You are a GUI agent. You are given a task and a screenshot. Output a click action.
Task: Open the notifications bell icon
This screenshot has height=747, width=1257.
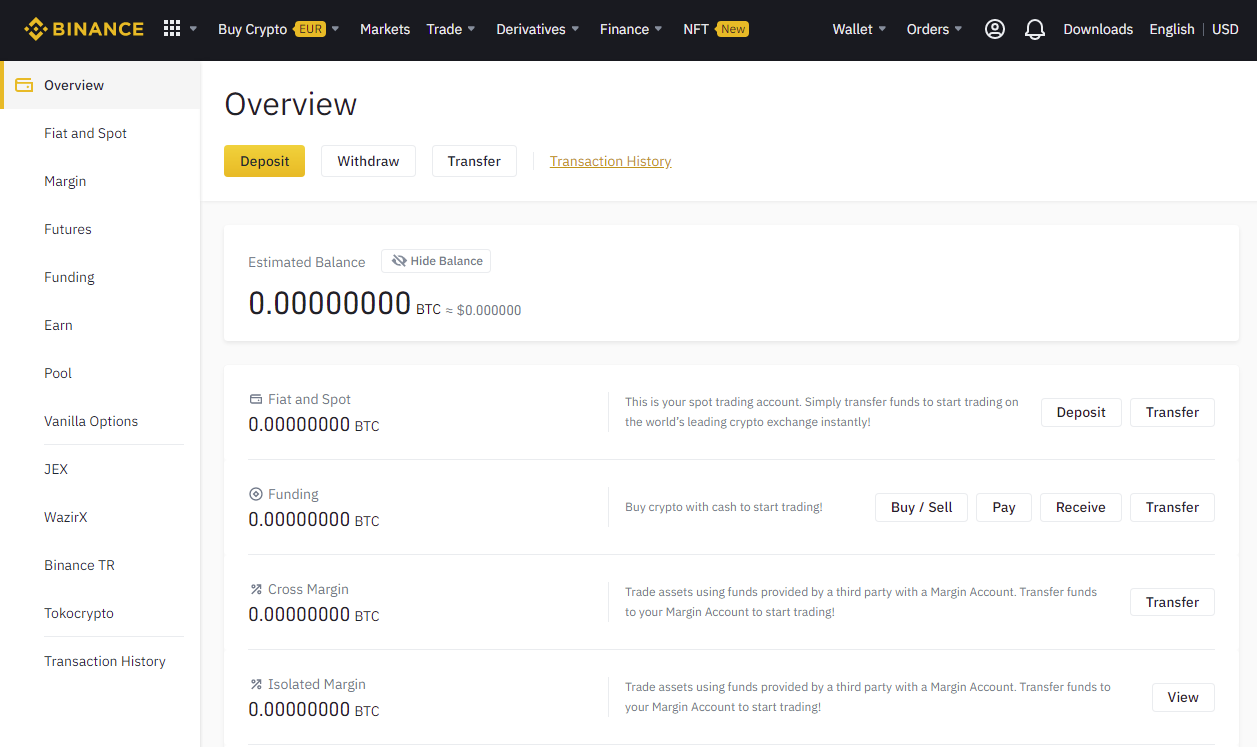tap(1035, 29)
